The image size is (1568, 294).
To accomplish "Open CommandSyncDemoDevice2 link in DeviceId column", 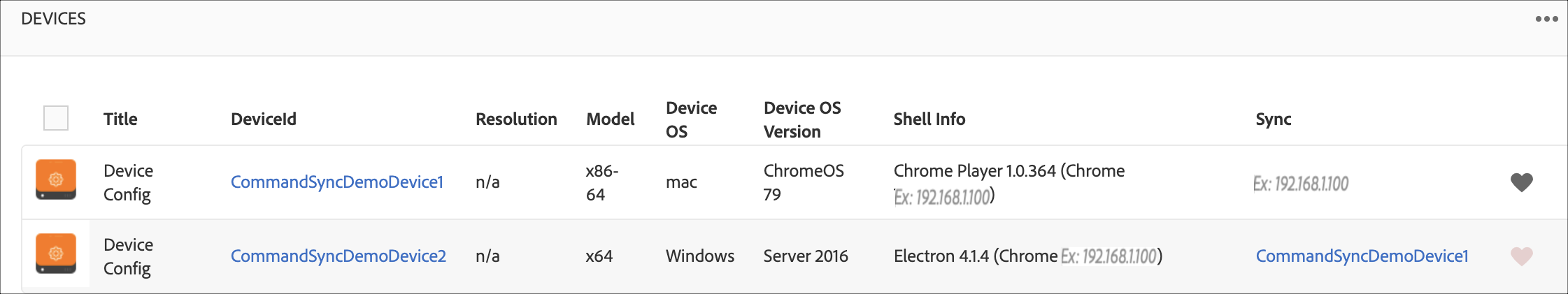I will click(x=338, y=256).
